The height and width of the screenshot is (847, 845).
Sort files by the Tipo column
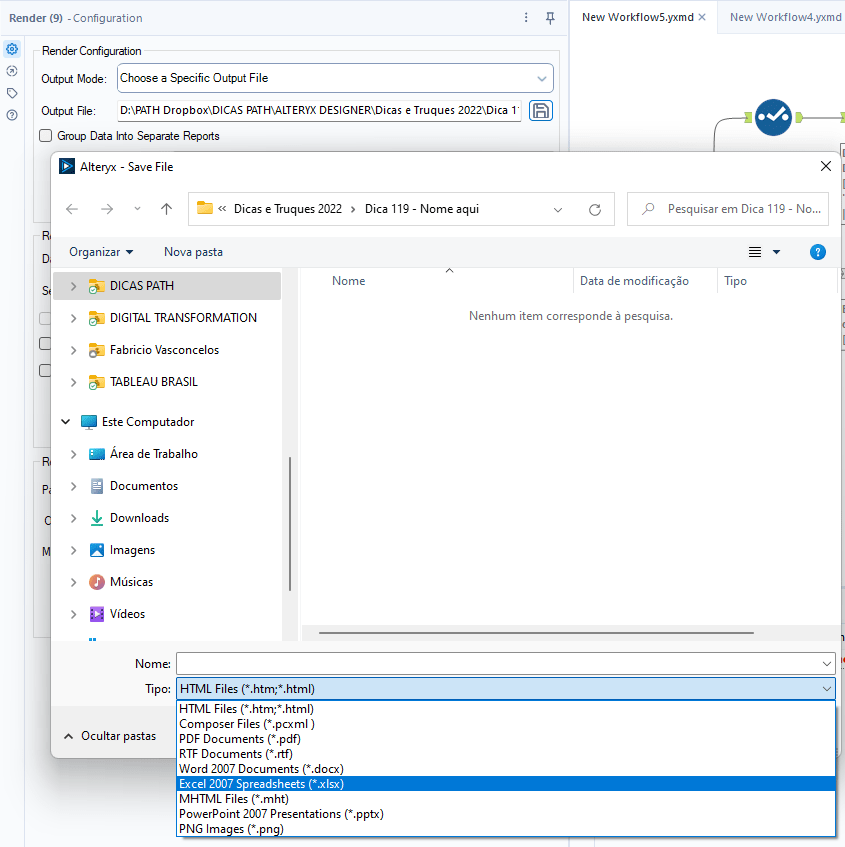click(735, 281)
